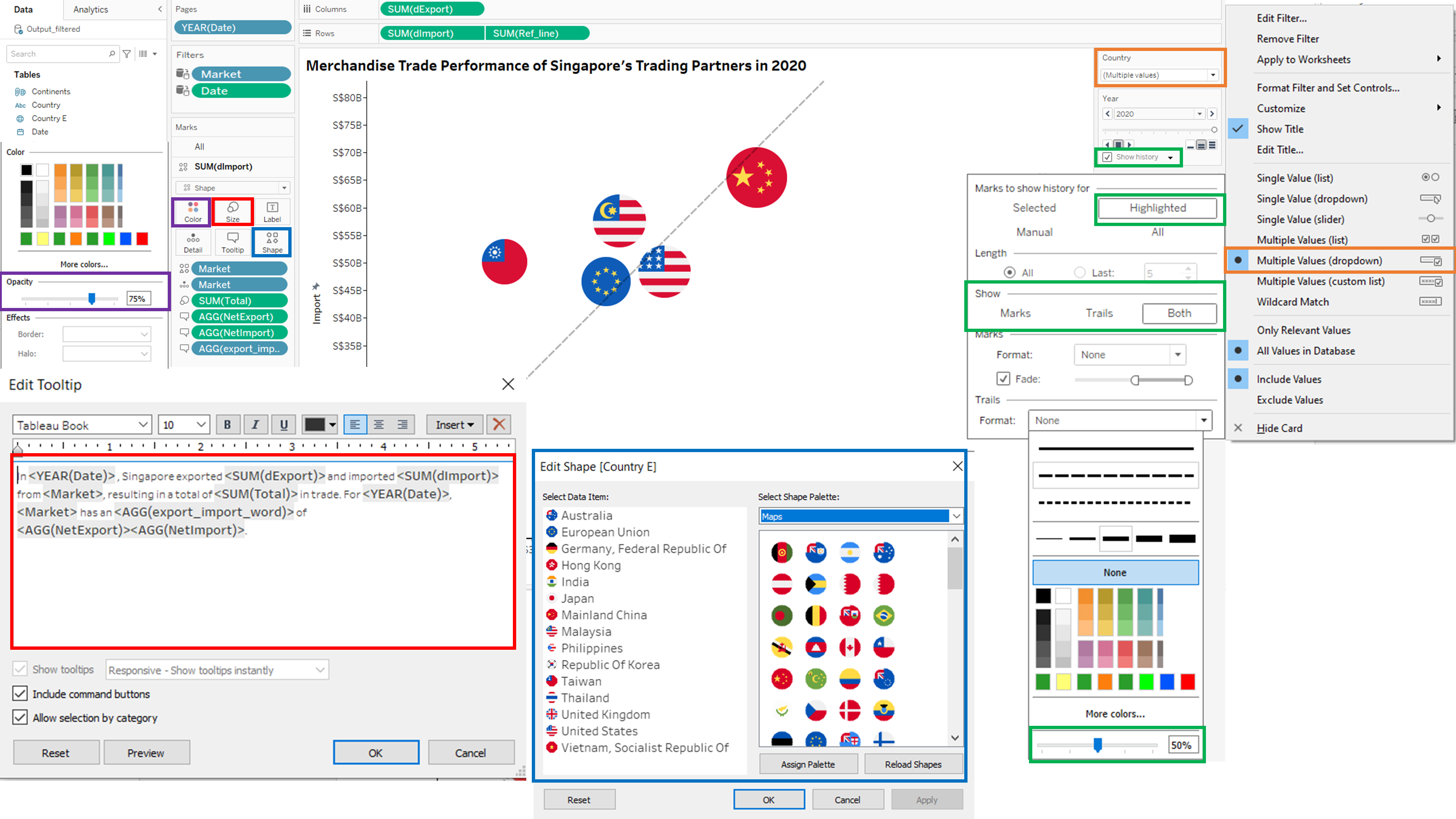Choose Both under Show marks and trails
Screen dimensions: 1456x819
tap(1179, 313)
